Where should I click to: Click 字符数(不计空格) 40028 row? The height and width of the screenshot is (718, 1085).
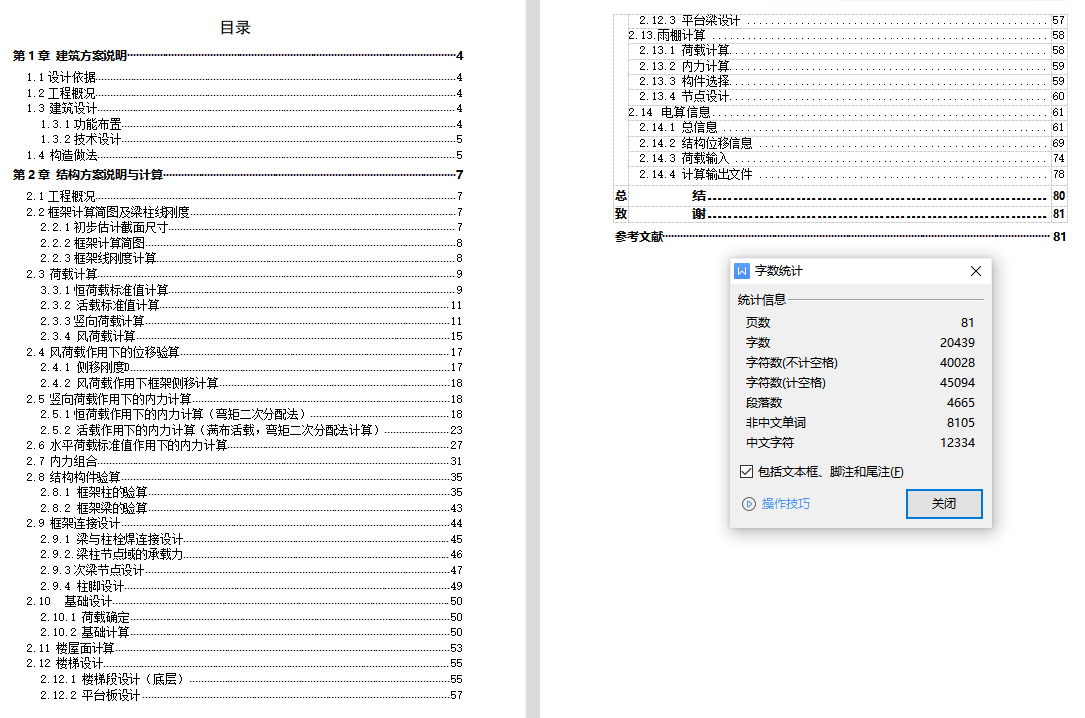click(x=859, y=362)
